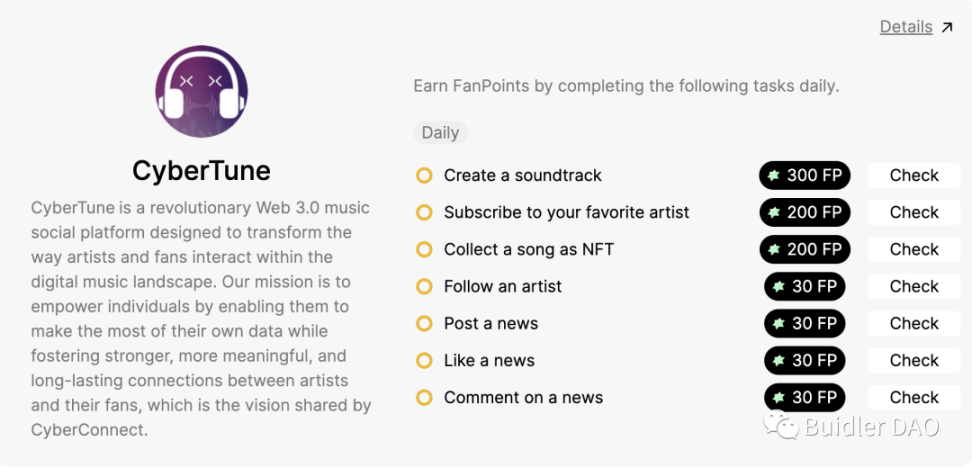Screen dimensions: 972x468
Task: Check the Create a soundtrack task
Action: [914, 175]
